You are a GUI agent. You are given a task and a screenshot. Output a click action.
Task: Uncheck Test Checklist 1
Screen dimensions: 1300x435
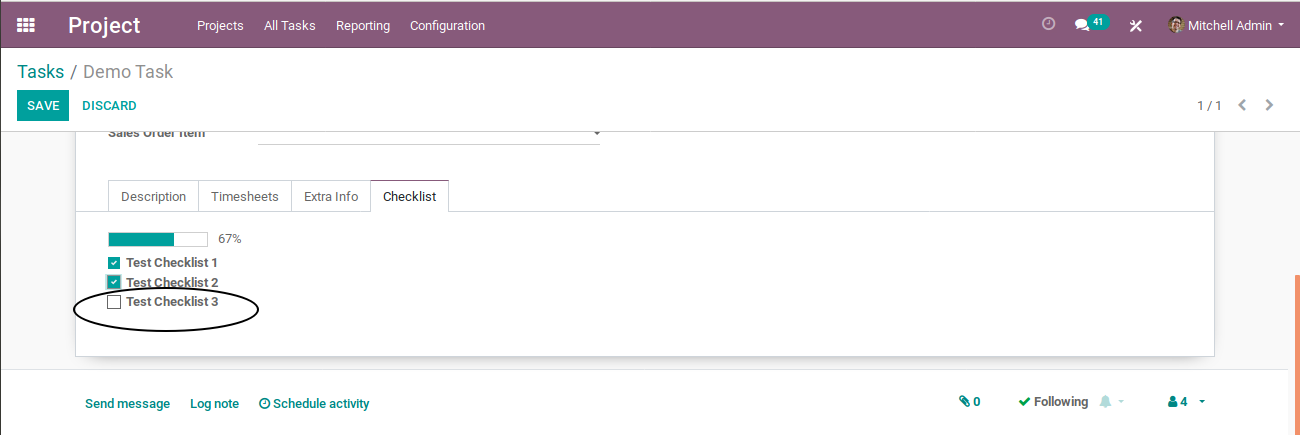tap(114, 263)
